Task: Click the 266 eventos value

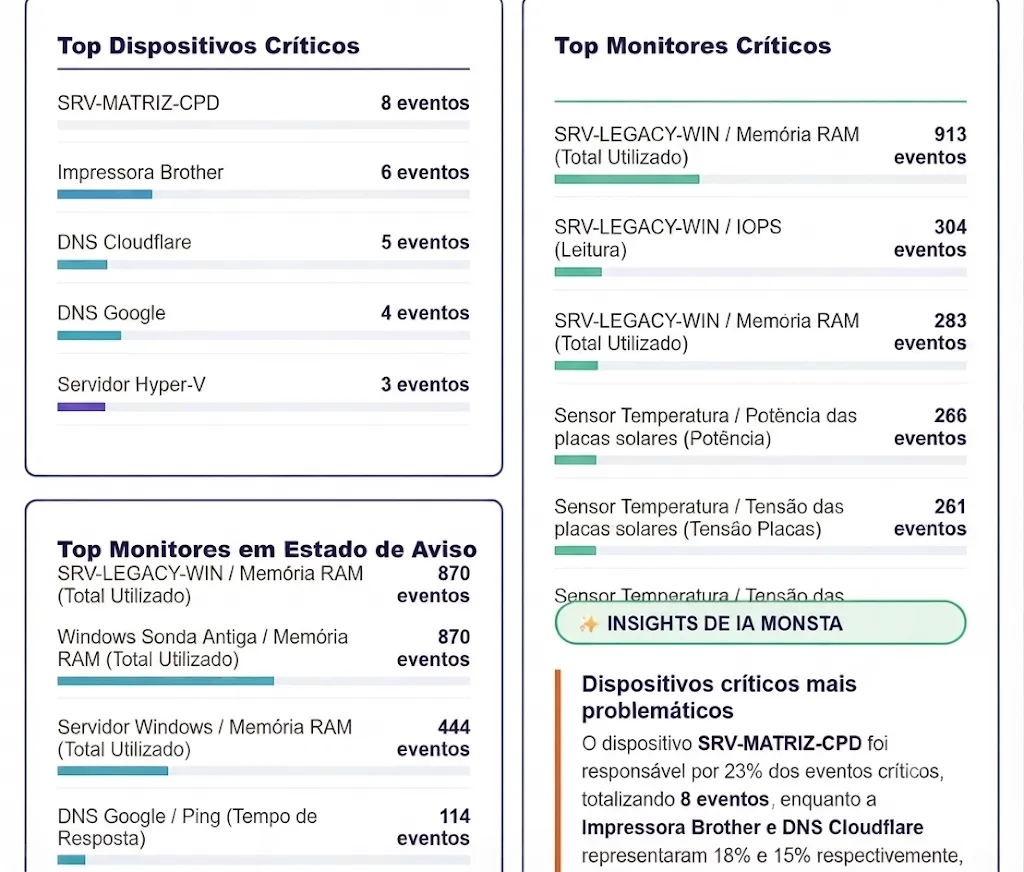Action: click(930, 427)
